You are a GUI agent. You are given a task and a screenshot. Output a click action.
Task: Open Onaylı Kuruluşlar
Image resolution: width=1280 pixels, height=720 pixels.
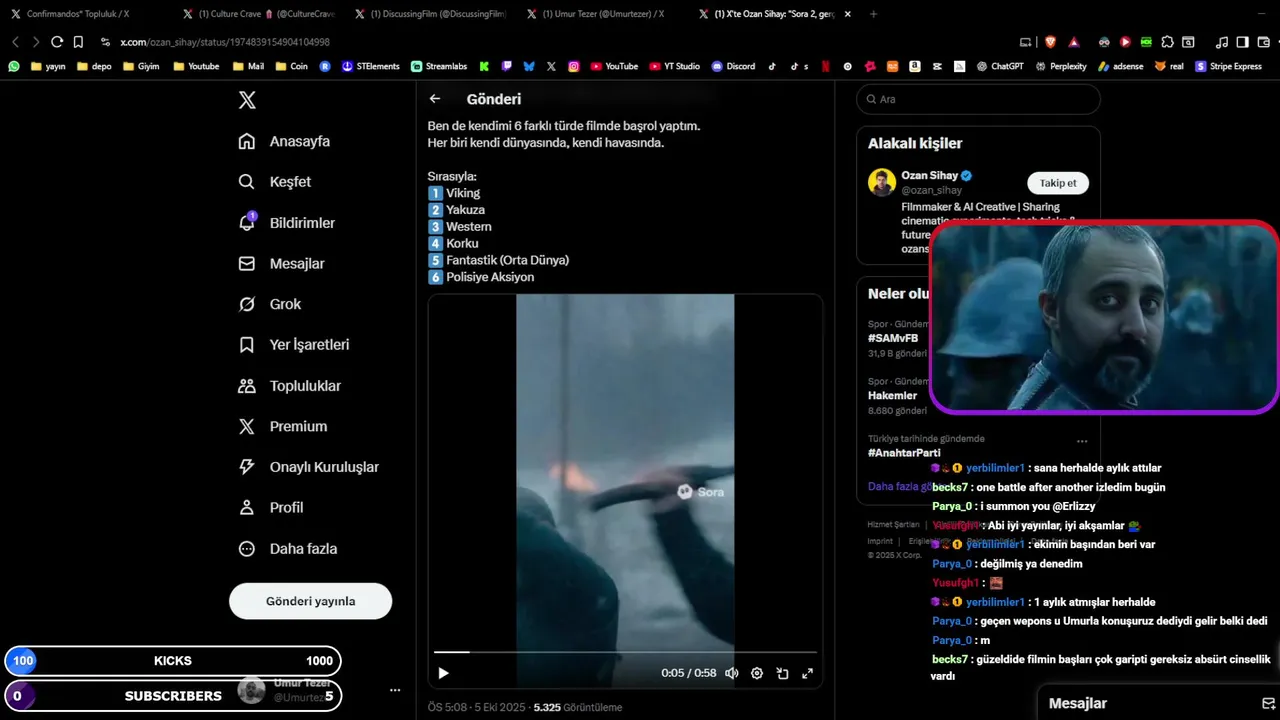point(308,467)
